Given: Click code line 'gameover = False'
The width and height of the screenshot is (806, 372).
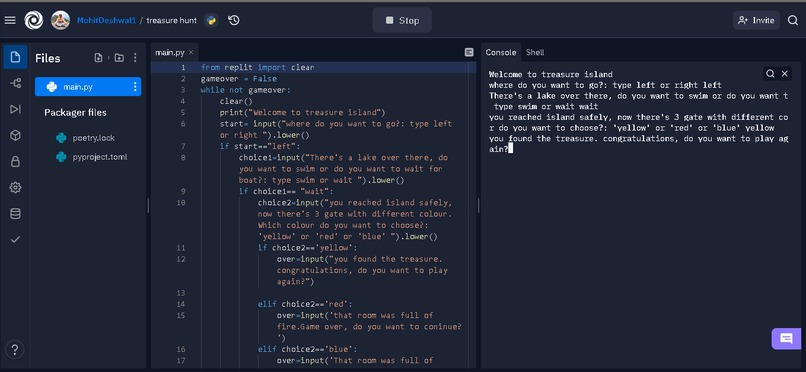Looking at the screenshot, I should coord(239,79).
